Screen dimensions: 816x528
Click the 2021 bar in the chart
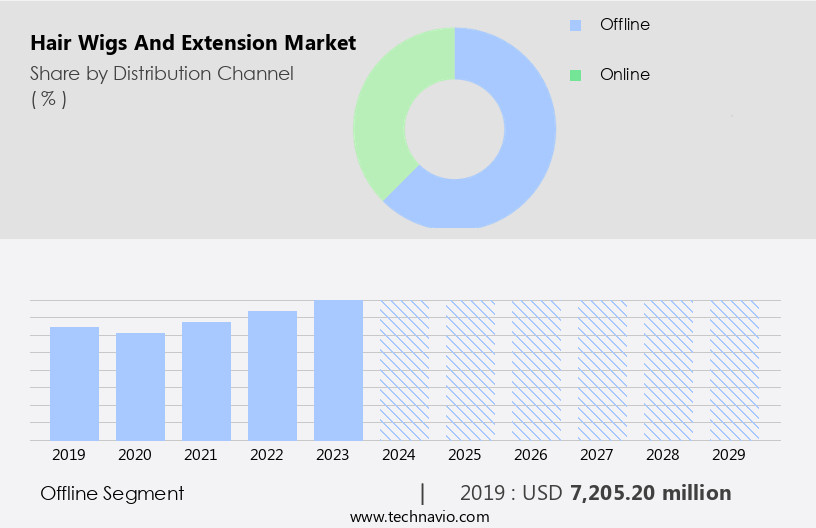pyautogui.click(x=206, y=381)
